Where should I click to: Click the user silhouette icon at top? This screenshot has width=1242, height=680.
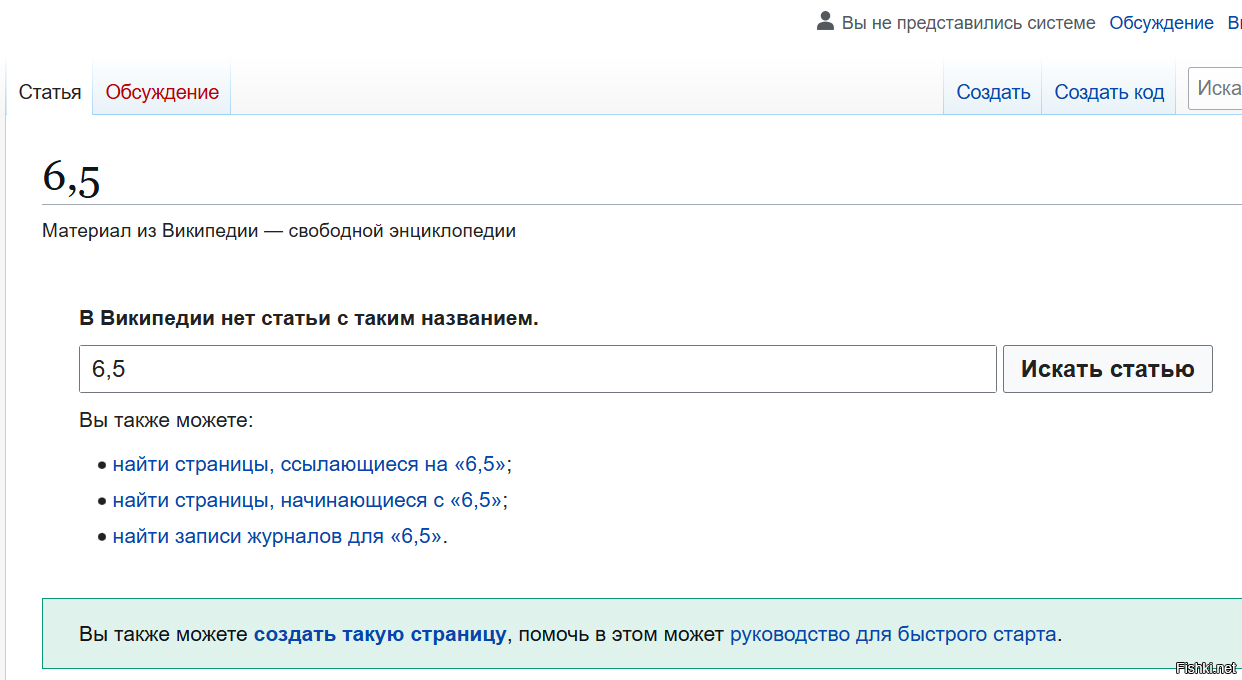825,21
